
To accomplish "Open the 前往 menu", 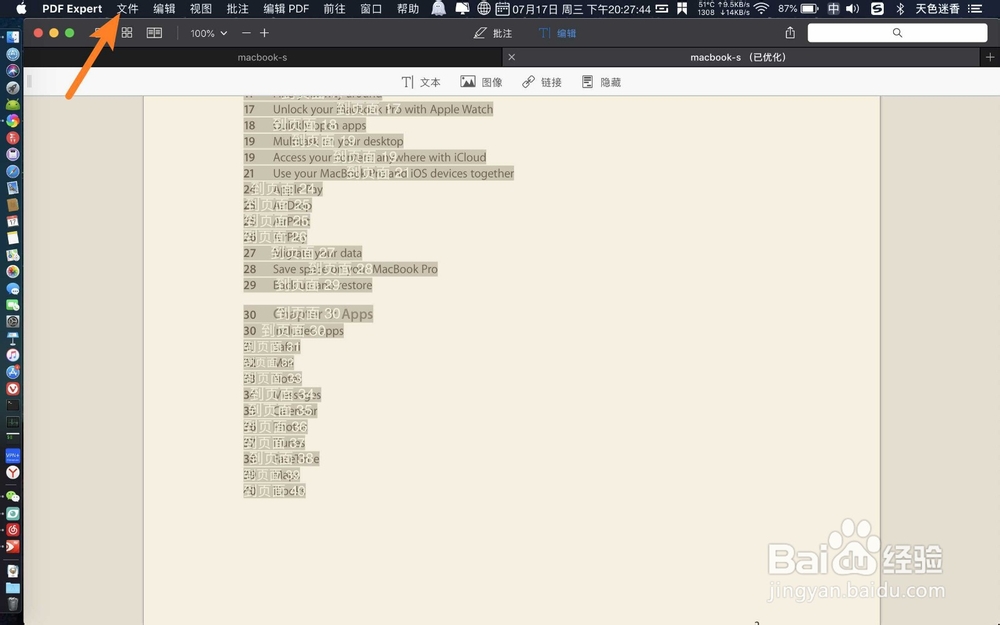I will click(334, 8).
